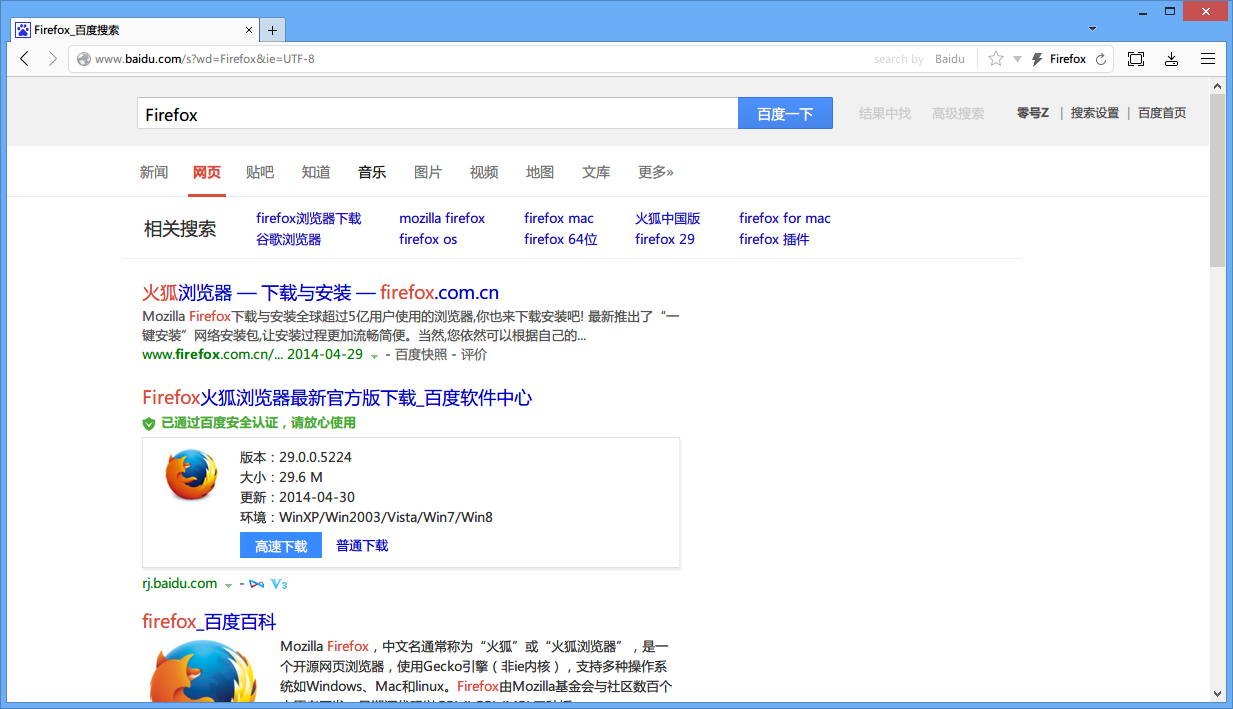Image resolution: width=1233 pixels, height=709 pixels.
Task: Expand the dropdown arrow after 2014-04-29
Action: 375,356
